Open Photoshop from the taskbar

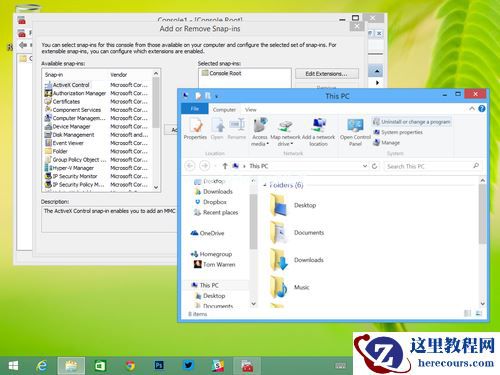[159, 366]
